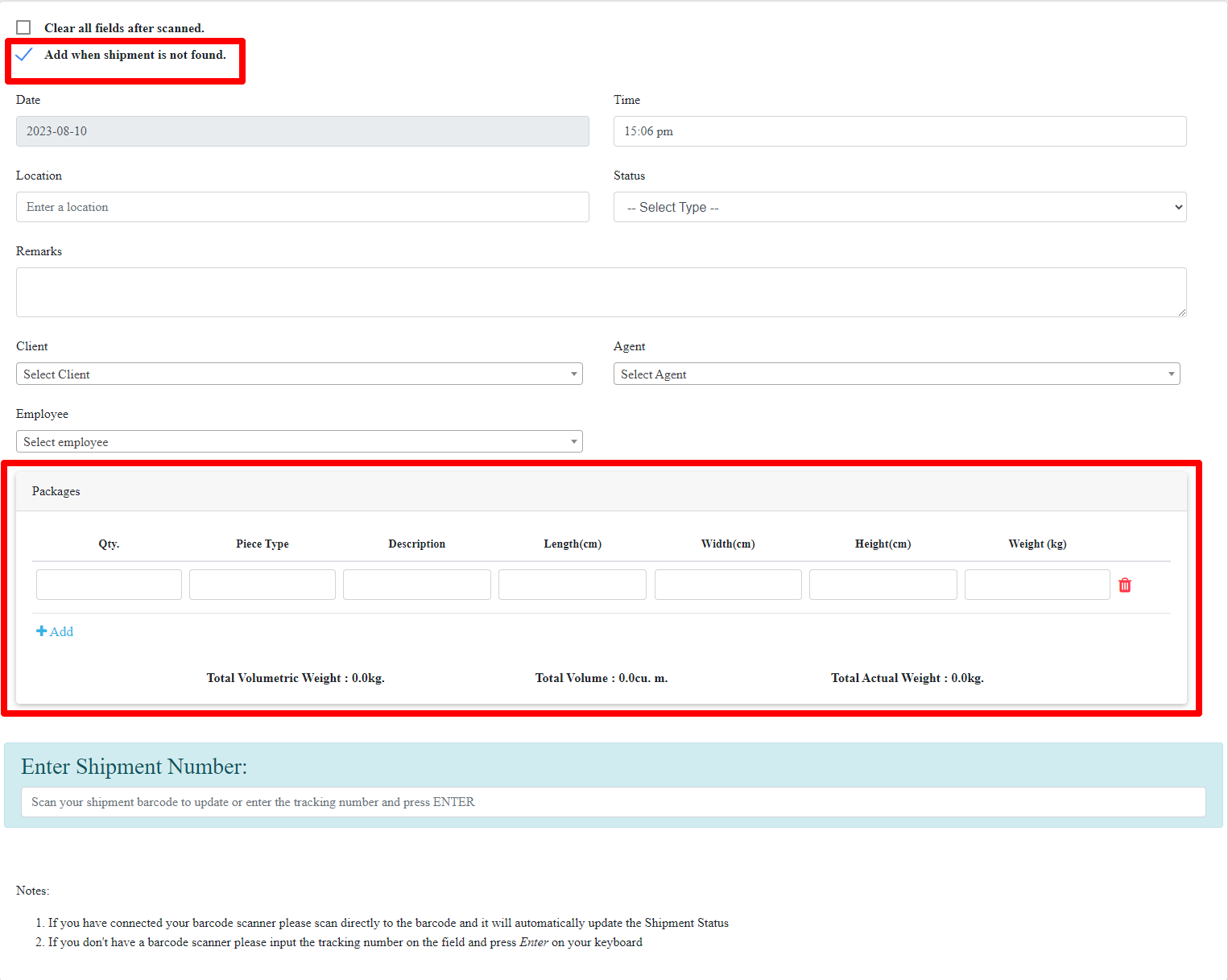The image size is (1228, 980).
Task: Click the package Qty. input box
Action: pos(109,585)
